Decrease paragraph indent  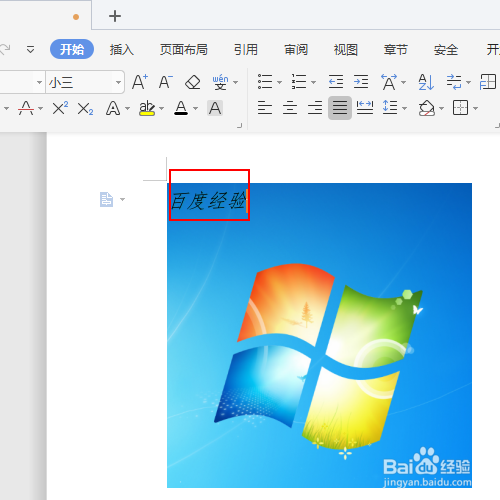coord(336,82)
